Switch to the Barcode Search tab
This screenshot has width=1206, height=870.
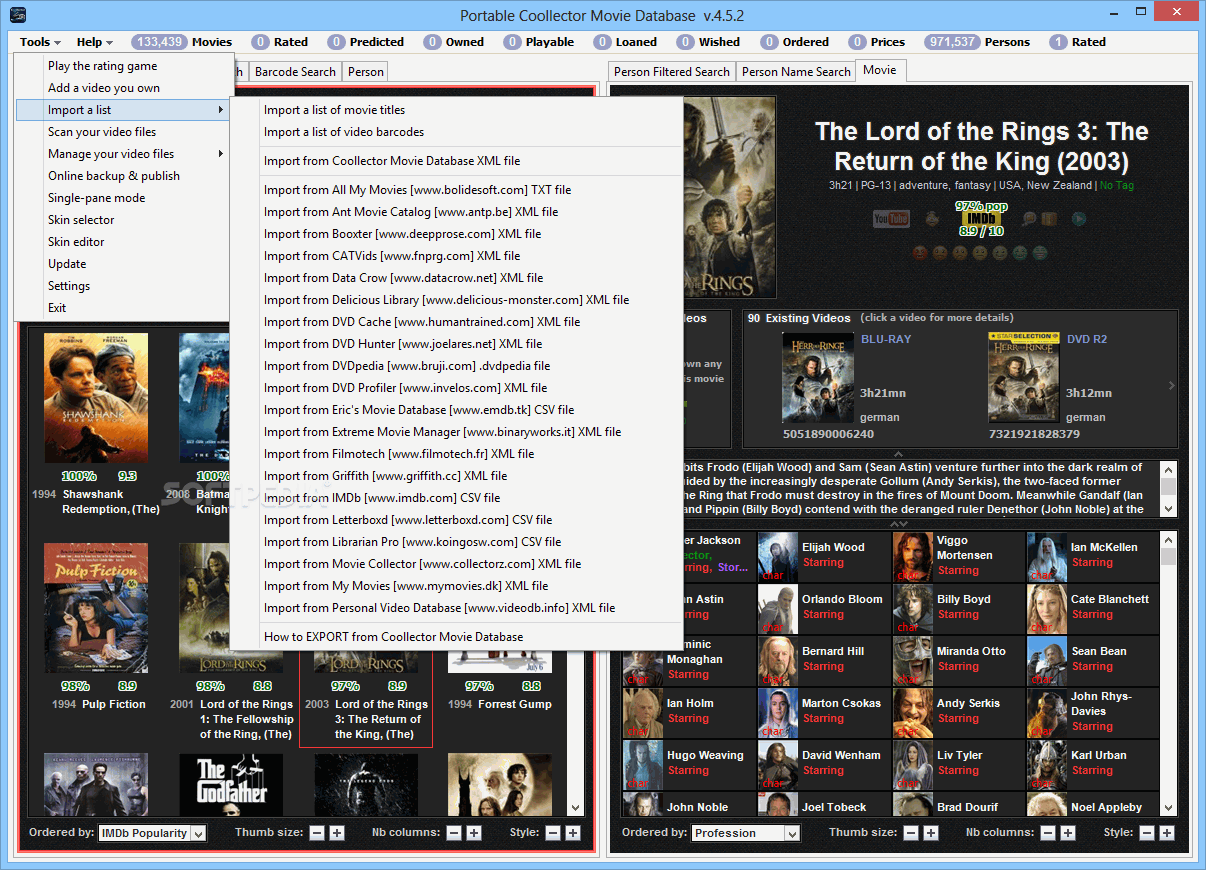(295, 72)
